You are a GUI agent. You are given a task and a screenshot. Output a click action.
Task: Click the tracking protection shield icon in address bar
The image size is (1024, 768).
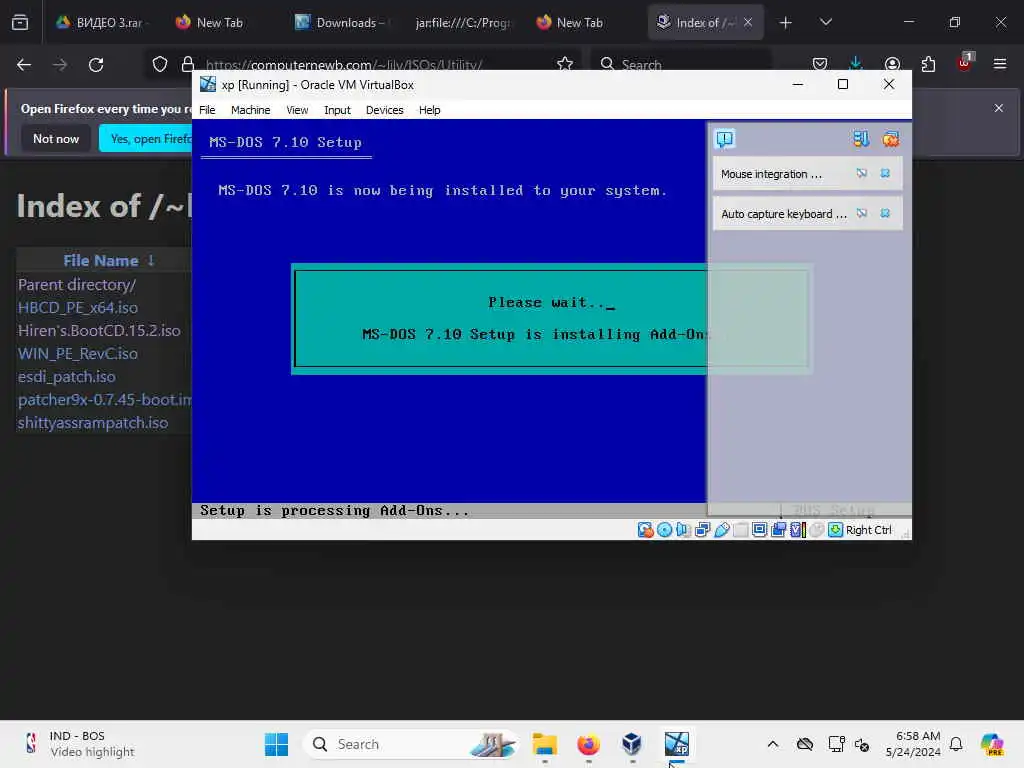coord(160,64)
